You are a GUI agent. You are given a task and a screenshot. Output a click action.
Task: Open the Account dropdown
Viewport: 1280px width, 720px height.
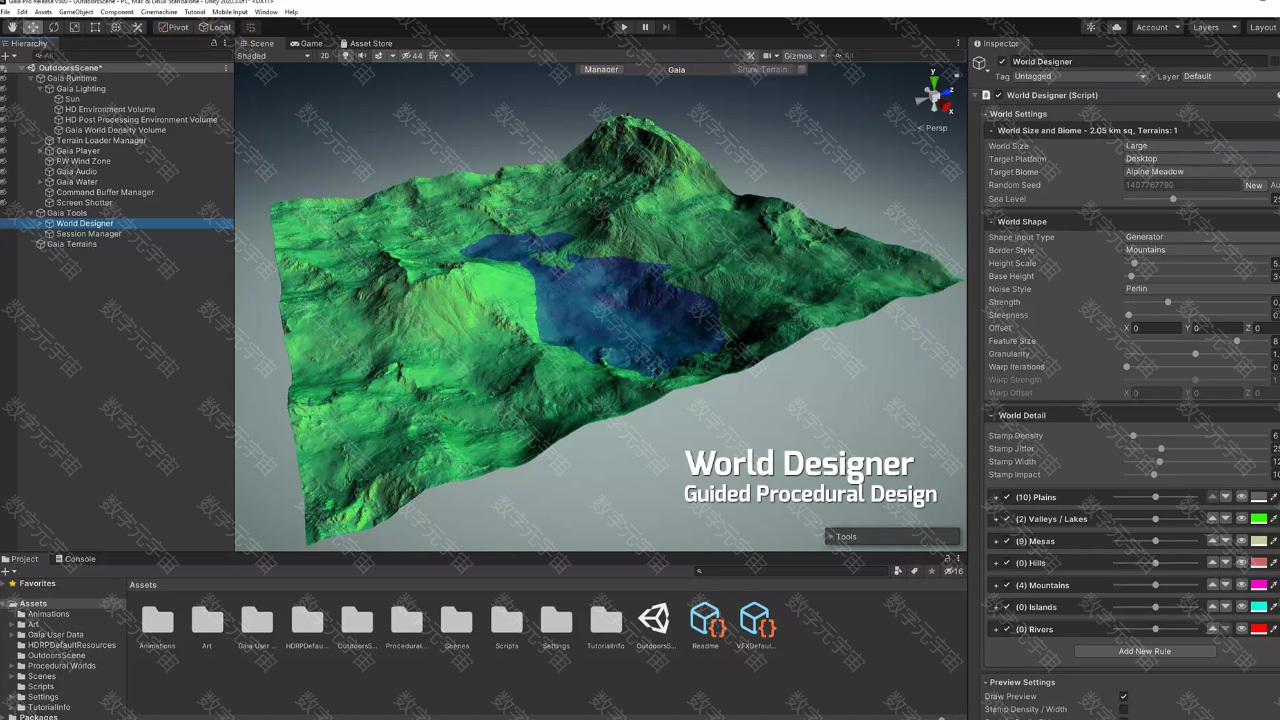click(1157, 27)
